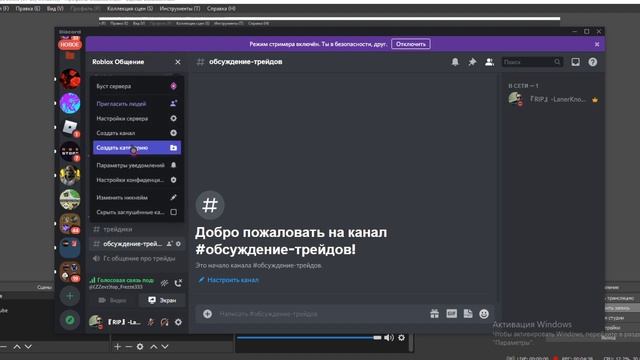
Task: Choose Изменить никнейм menu entry
Action: pyautogui.click(x=137, y=198)
